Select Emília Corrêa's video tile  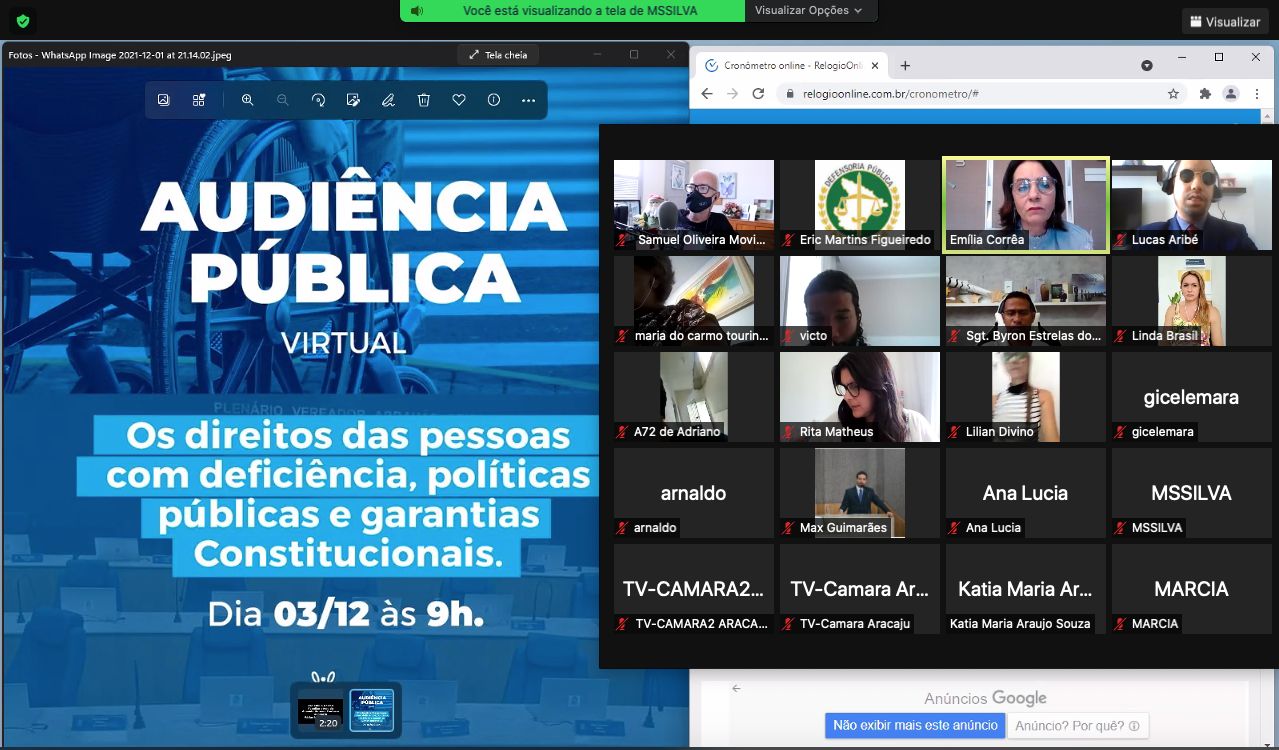click(1026, 205)
